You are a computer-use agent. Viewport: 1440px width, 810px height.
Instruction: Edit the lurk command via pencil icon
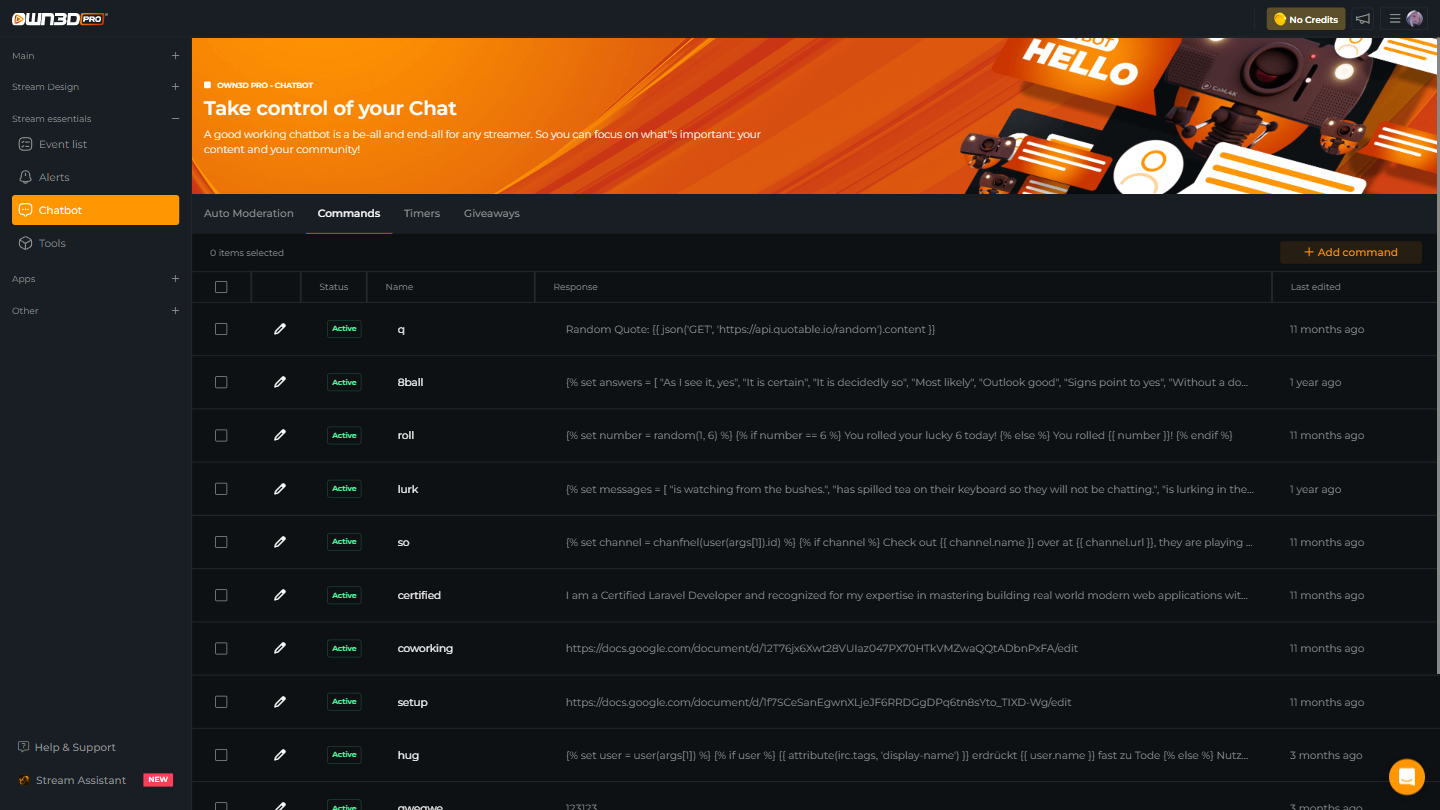pos(280,489)
